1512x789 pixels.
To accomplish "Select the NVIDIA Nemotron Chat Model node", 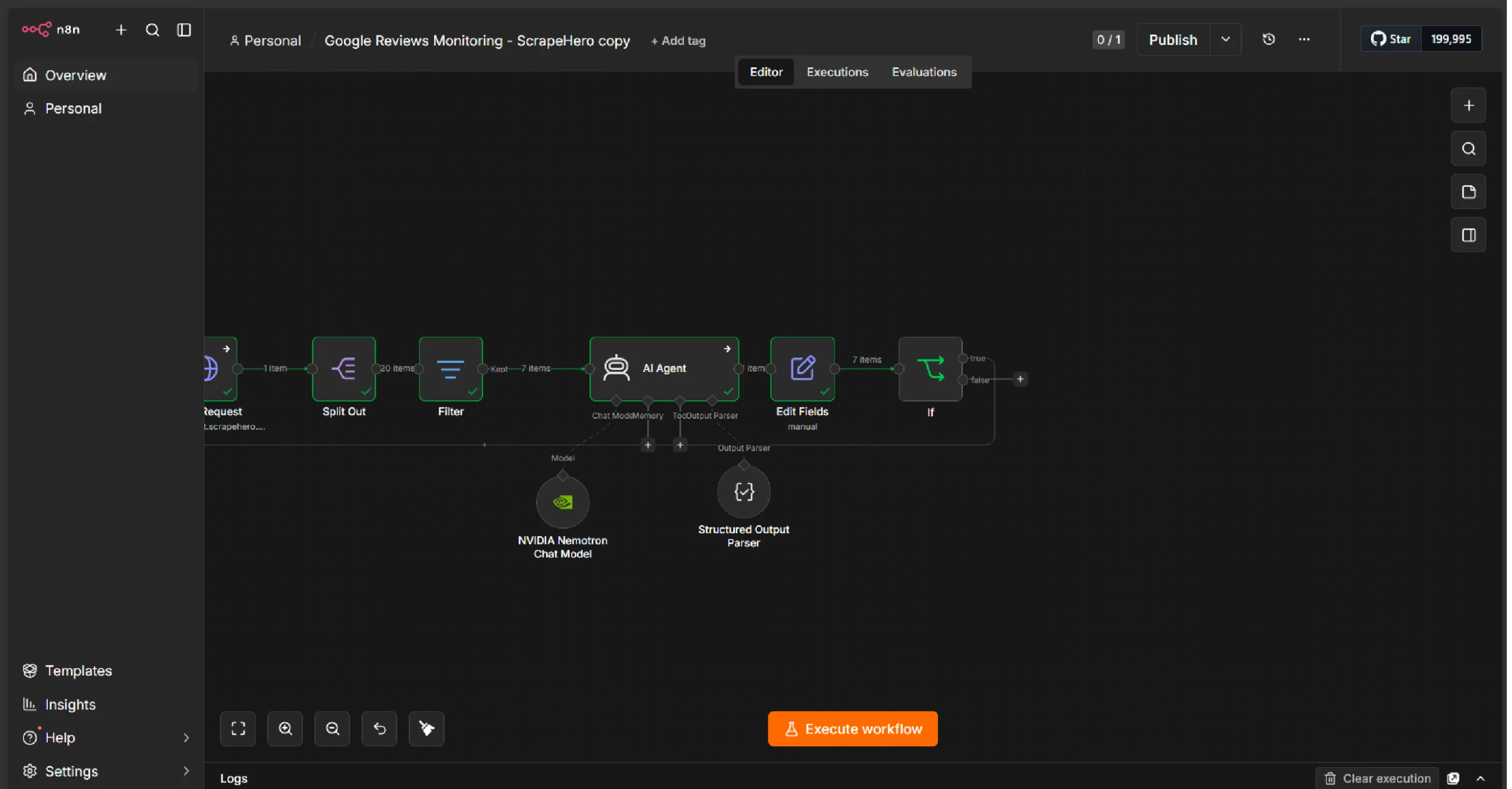I will tap(562, 502).
